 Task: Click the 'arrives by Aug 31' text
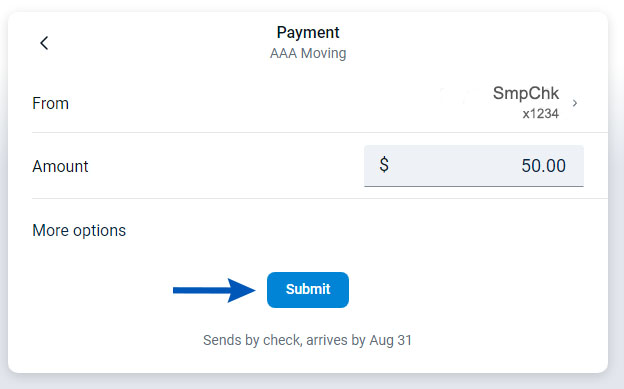pos(359,340)
